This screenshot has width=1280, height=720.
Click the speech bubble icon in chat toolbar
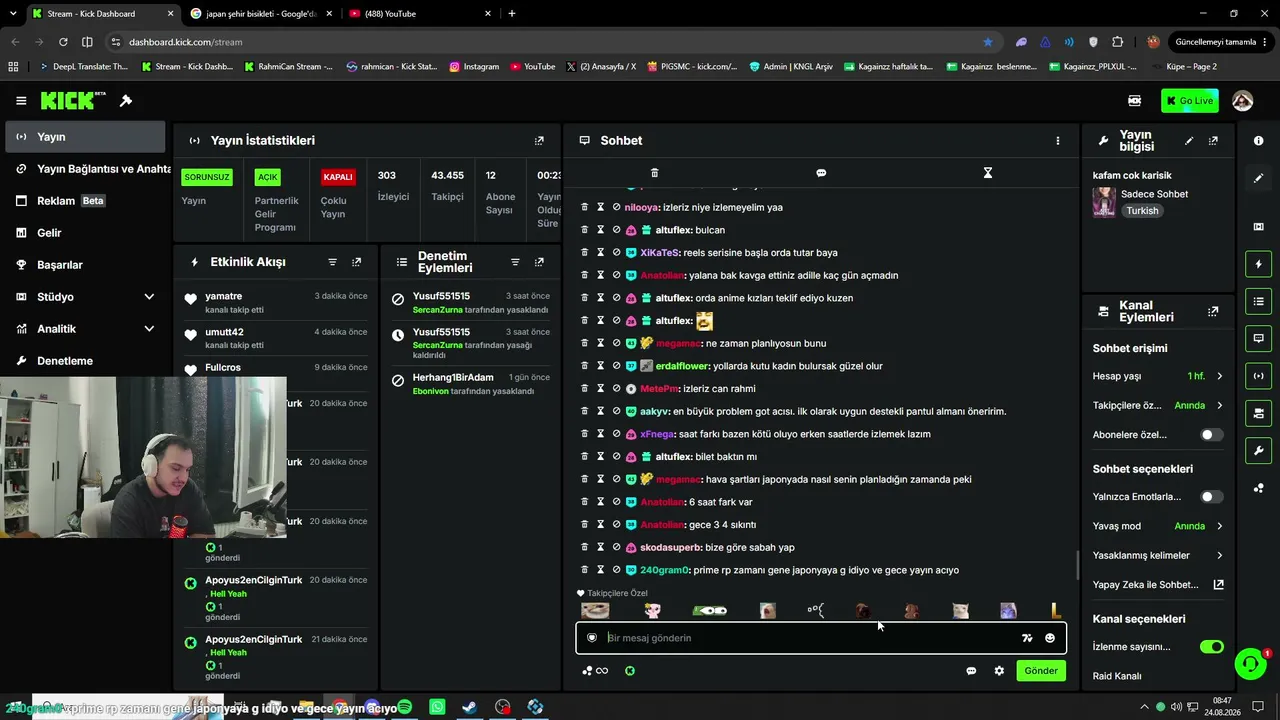[x=821, y=173]
